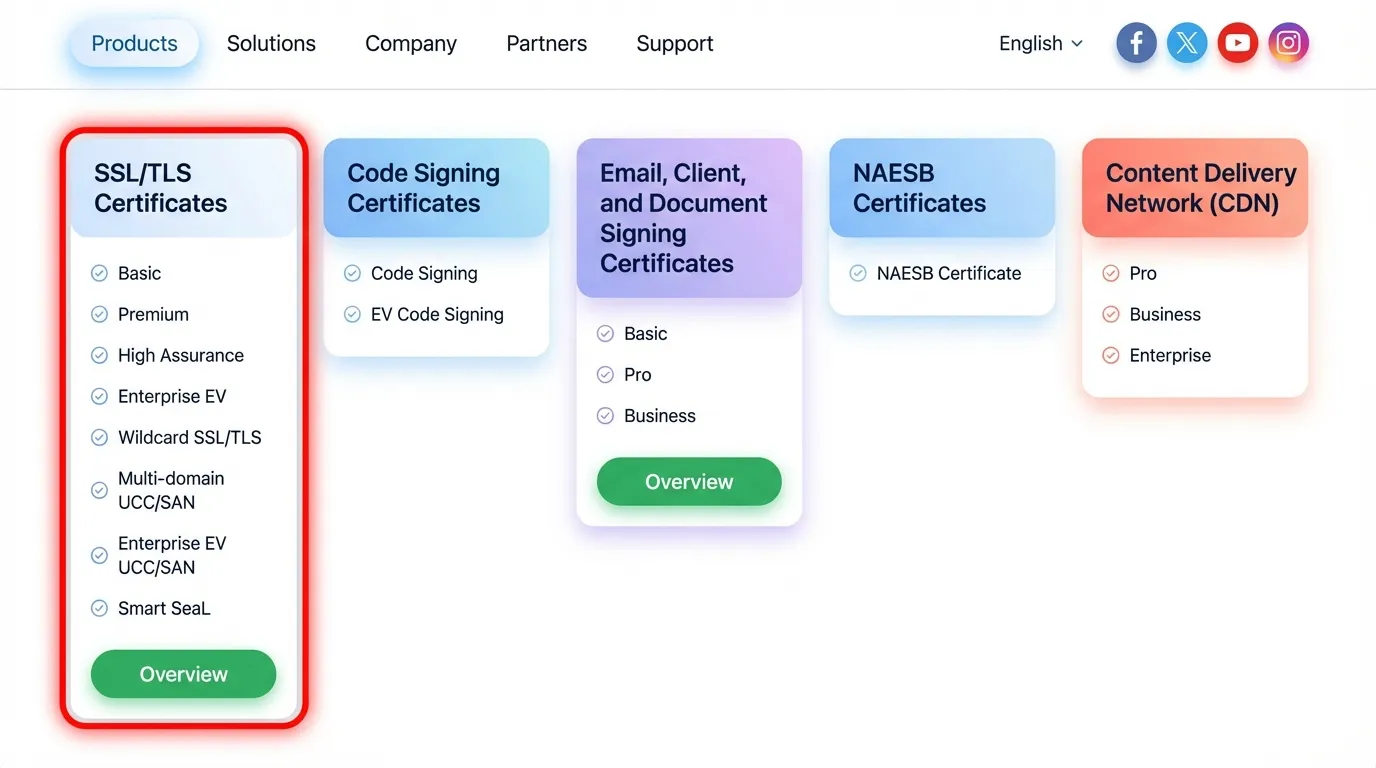Select the Wildcard SSL/TLS option

pyautogui.click(x=189, y=437)
